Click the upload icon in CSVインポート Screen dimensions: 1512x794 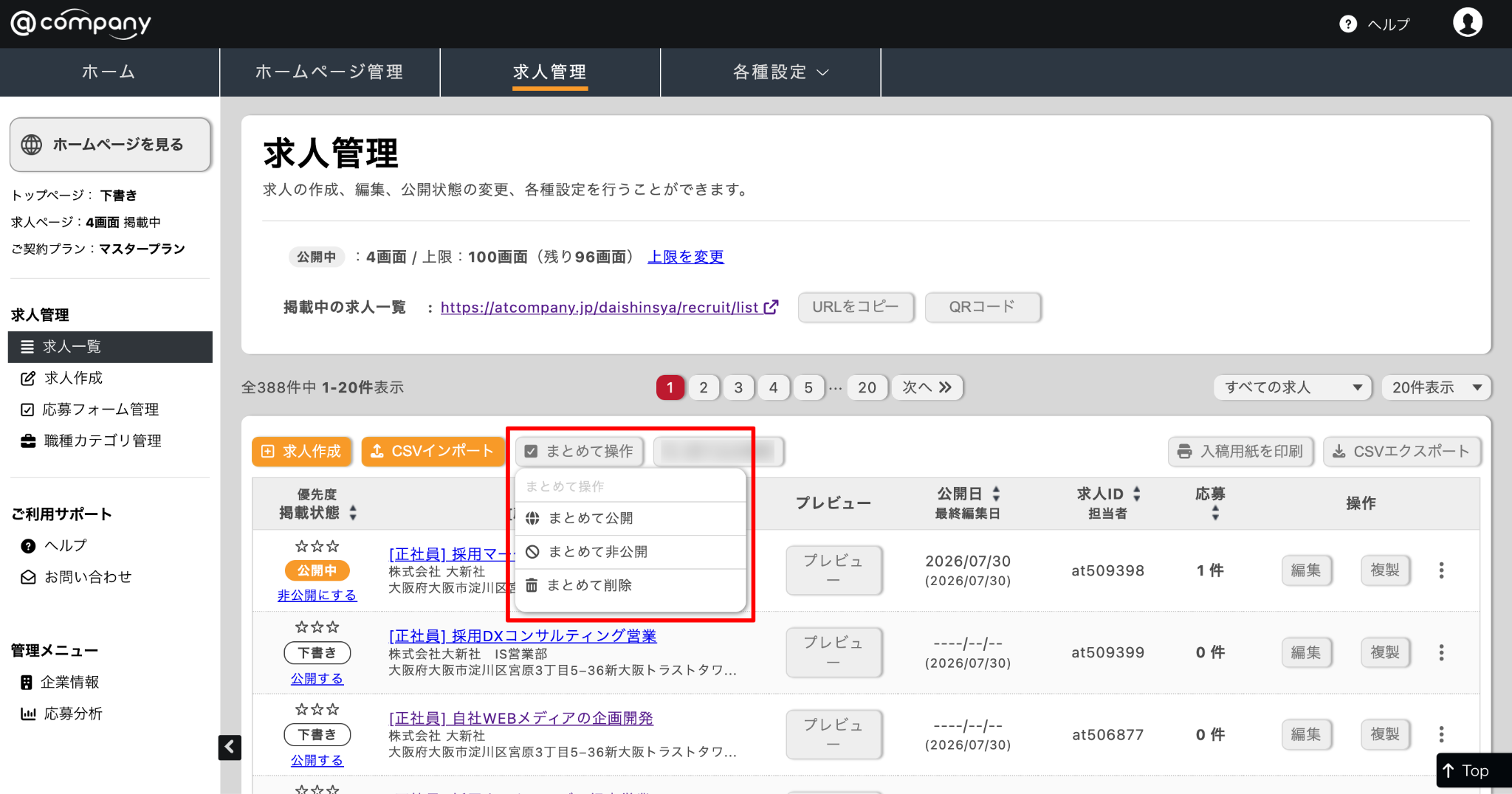click(377, 452)
